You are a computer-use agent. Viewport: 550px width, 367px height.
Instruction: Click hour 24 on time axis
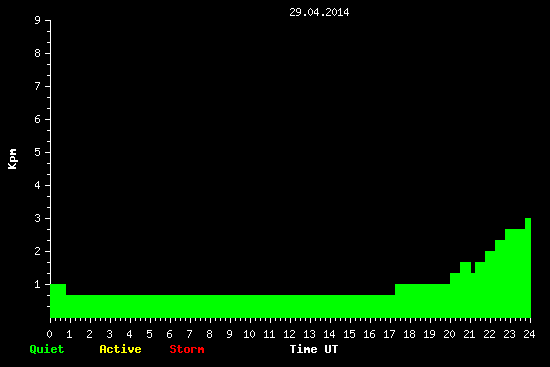[x=529, y=334]
